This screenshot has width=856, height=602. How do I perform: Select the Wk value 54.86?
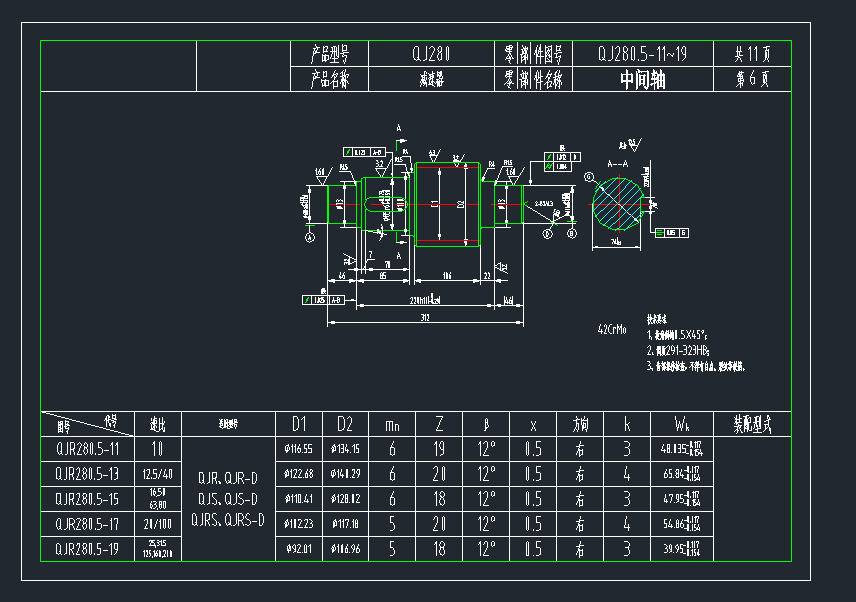pyautogui.click(x=681, y=524)
